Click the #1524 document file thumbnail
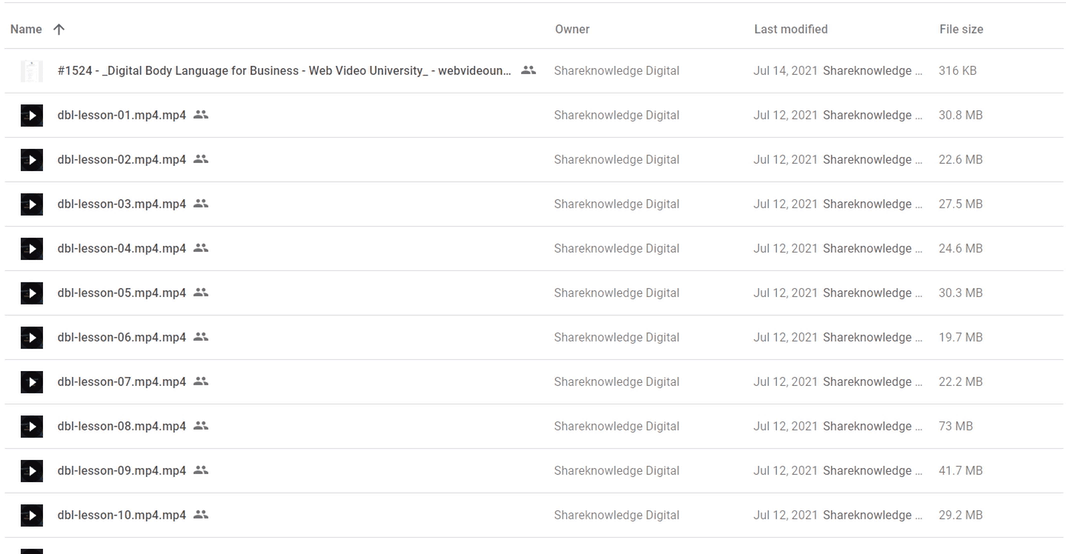 31,71
